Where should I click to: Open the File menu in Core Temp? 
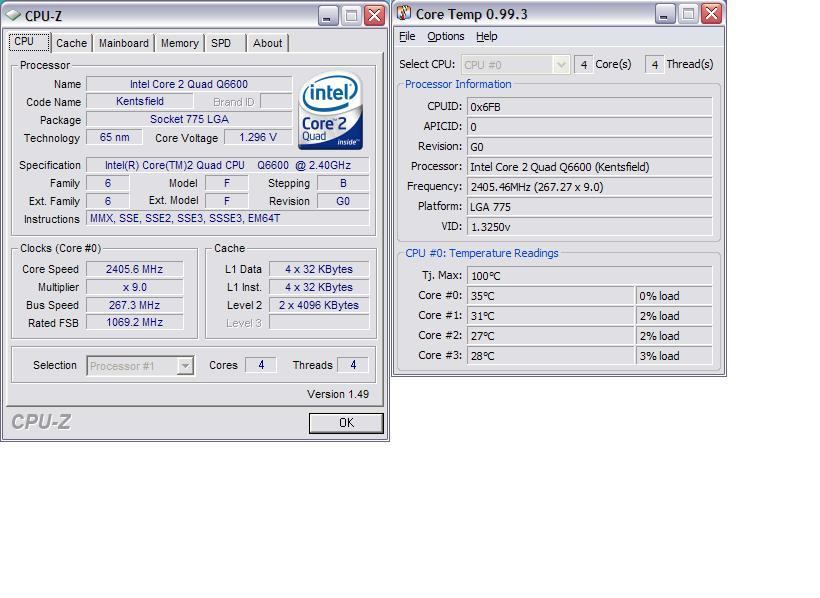[407, 36]
